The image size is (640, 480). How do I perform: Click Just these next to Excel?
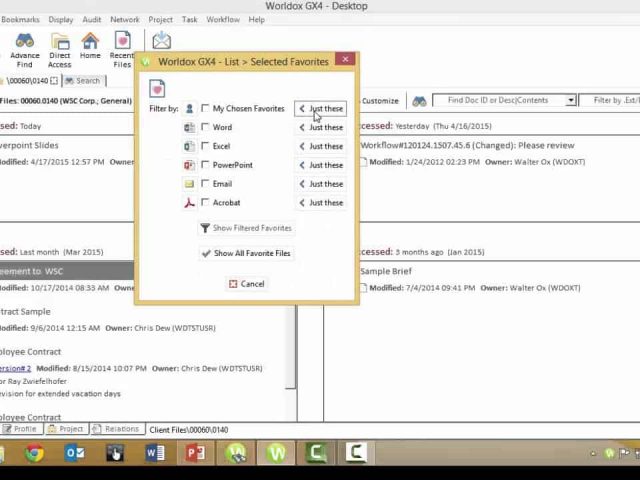pos(321,146)
